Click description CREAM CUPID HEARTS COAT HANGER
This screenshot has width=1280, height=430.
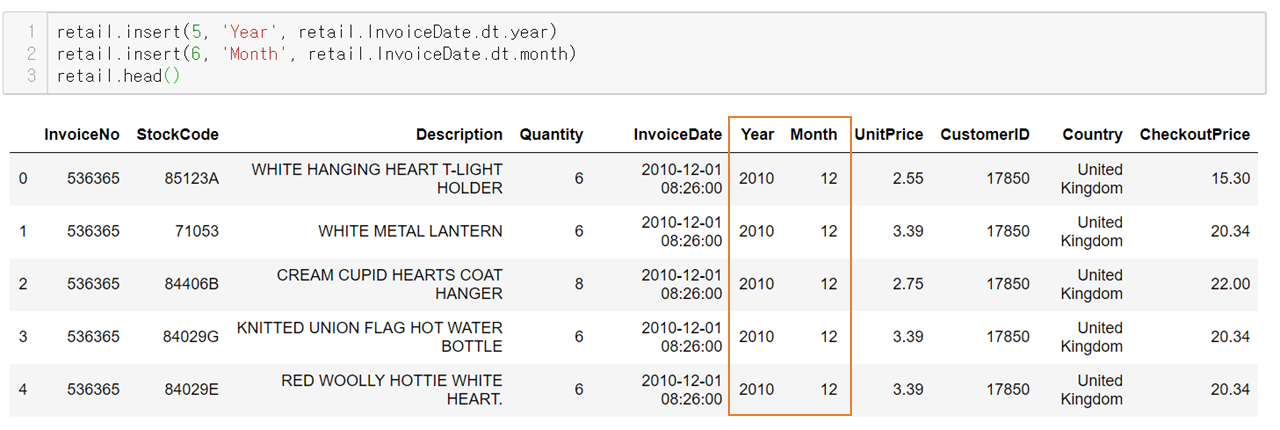point(390,284)
